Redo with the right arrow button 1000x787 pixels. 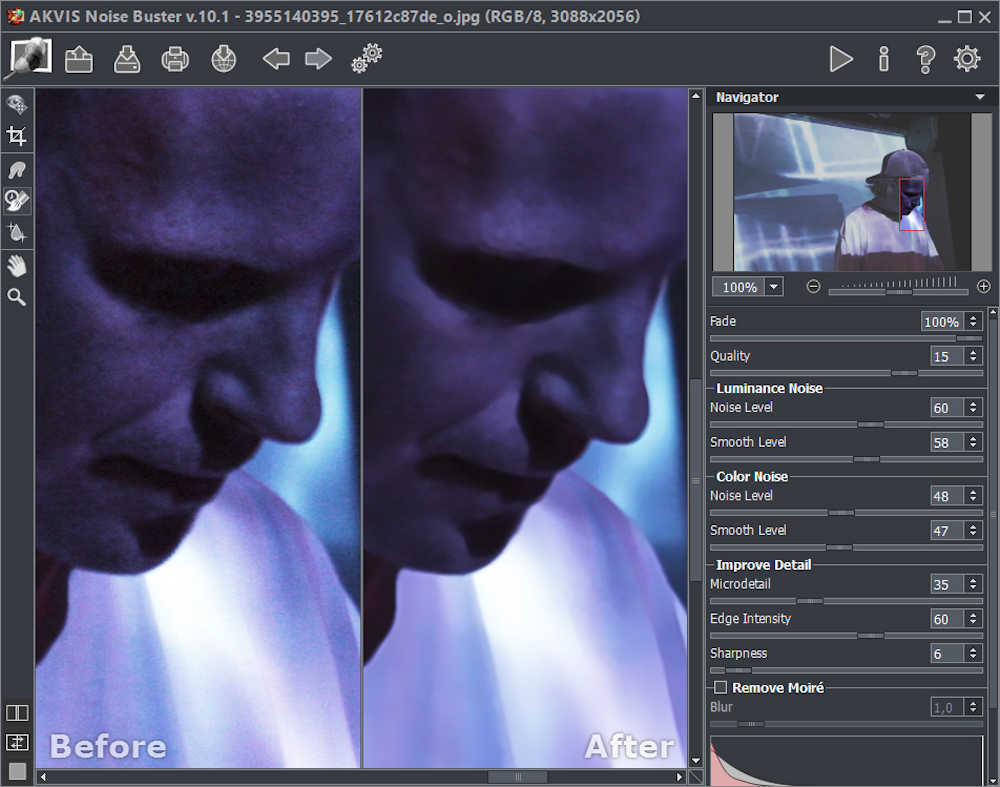[x=318, y=60]
